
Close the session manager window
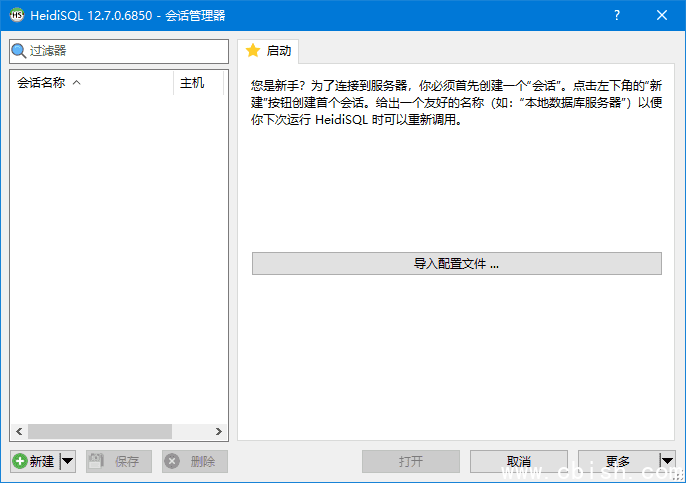[x=662, y=15]
